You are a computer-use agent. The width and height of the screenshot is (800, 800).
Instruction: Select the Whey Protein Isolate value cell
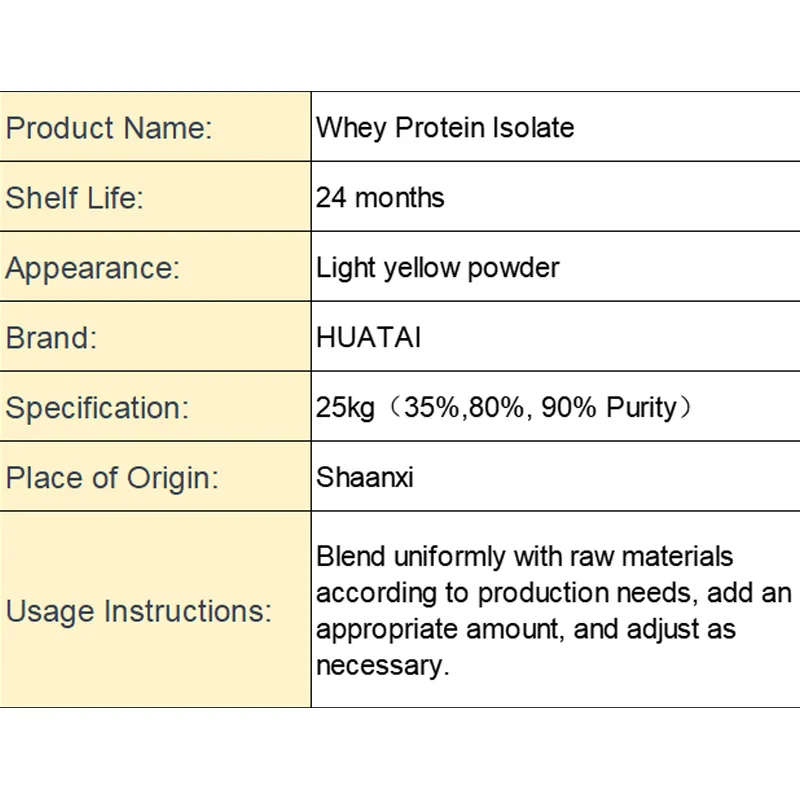tap(556, 127)
